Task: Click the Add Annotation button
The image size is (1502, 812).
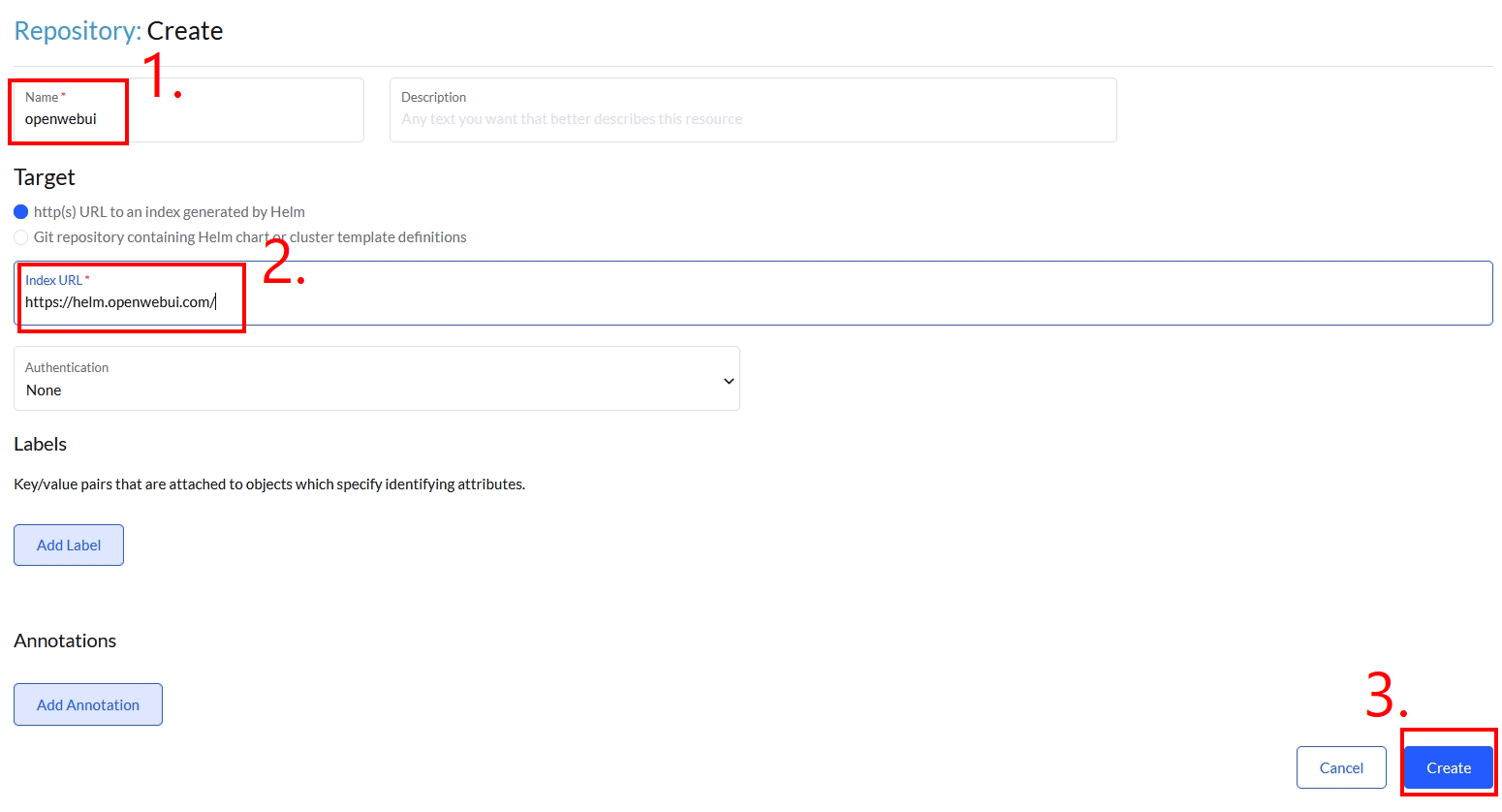Action: [x=88, y=704]
